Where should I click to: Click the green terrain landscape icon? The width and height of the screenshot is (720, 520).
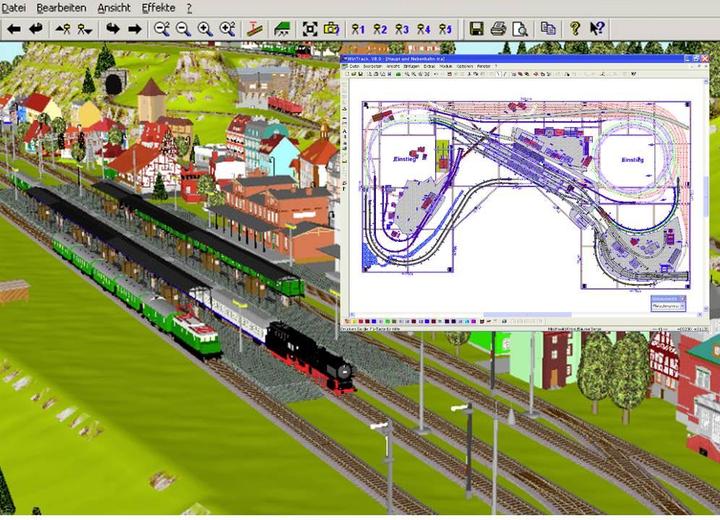(x=282, y=29)
